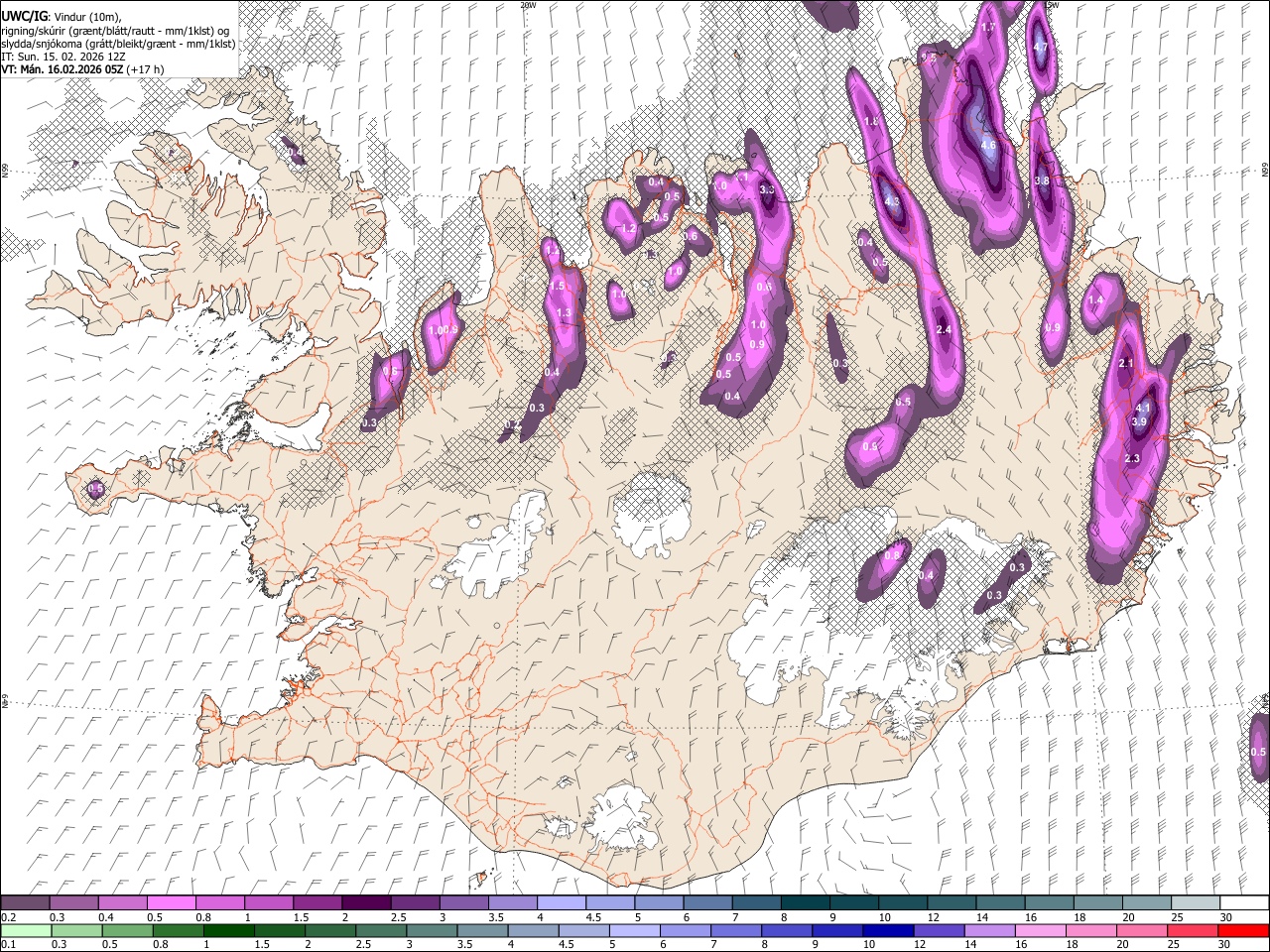Viewport: 1270px width, 952px height.
Task: Click the 2.3 precipitation value in the east
Action: [1133, 459]
